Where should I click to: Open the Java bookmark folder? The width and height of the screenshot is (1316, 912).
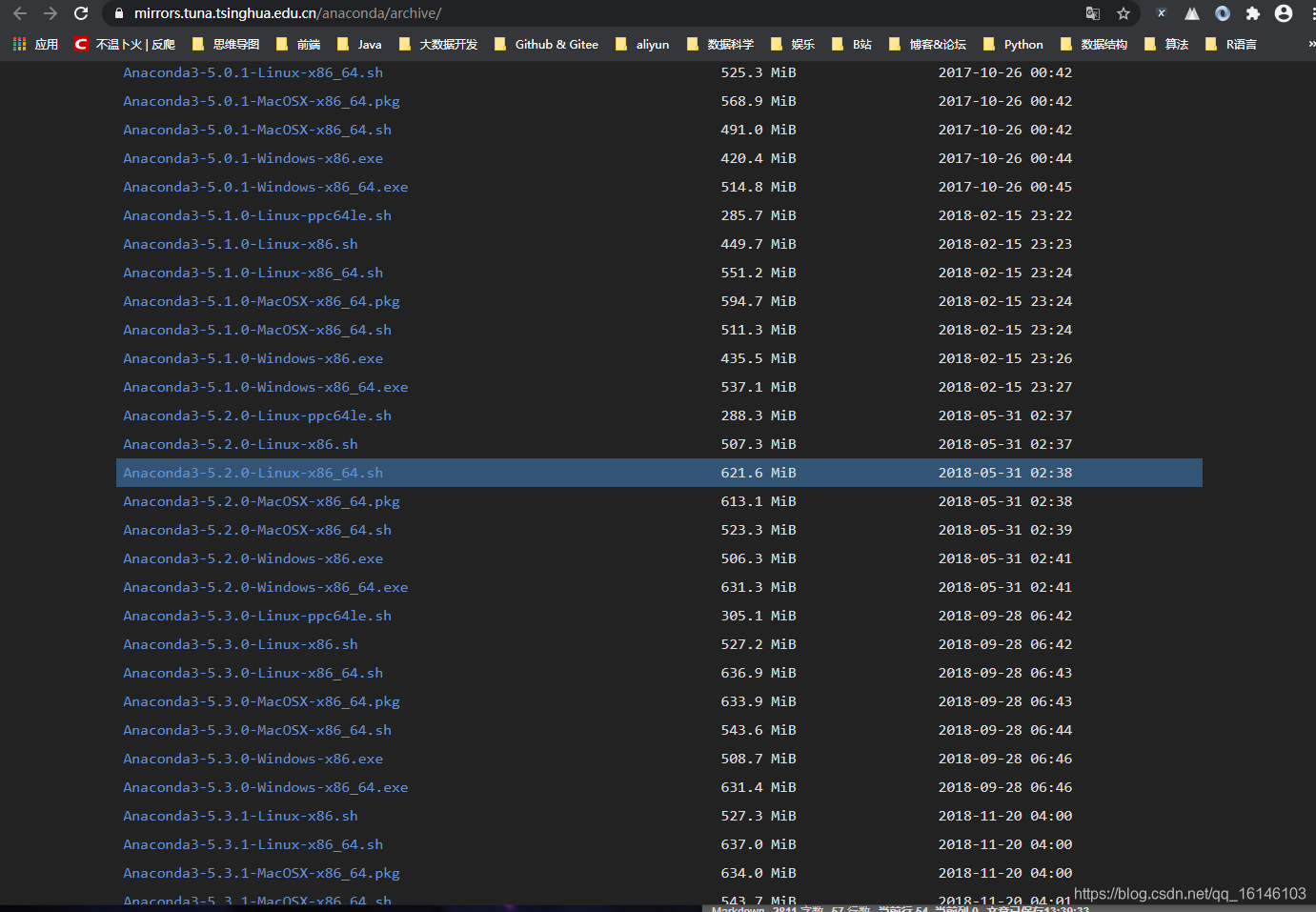click(x=359, y=44)
